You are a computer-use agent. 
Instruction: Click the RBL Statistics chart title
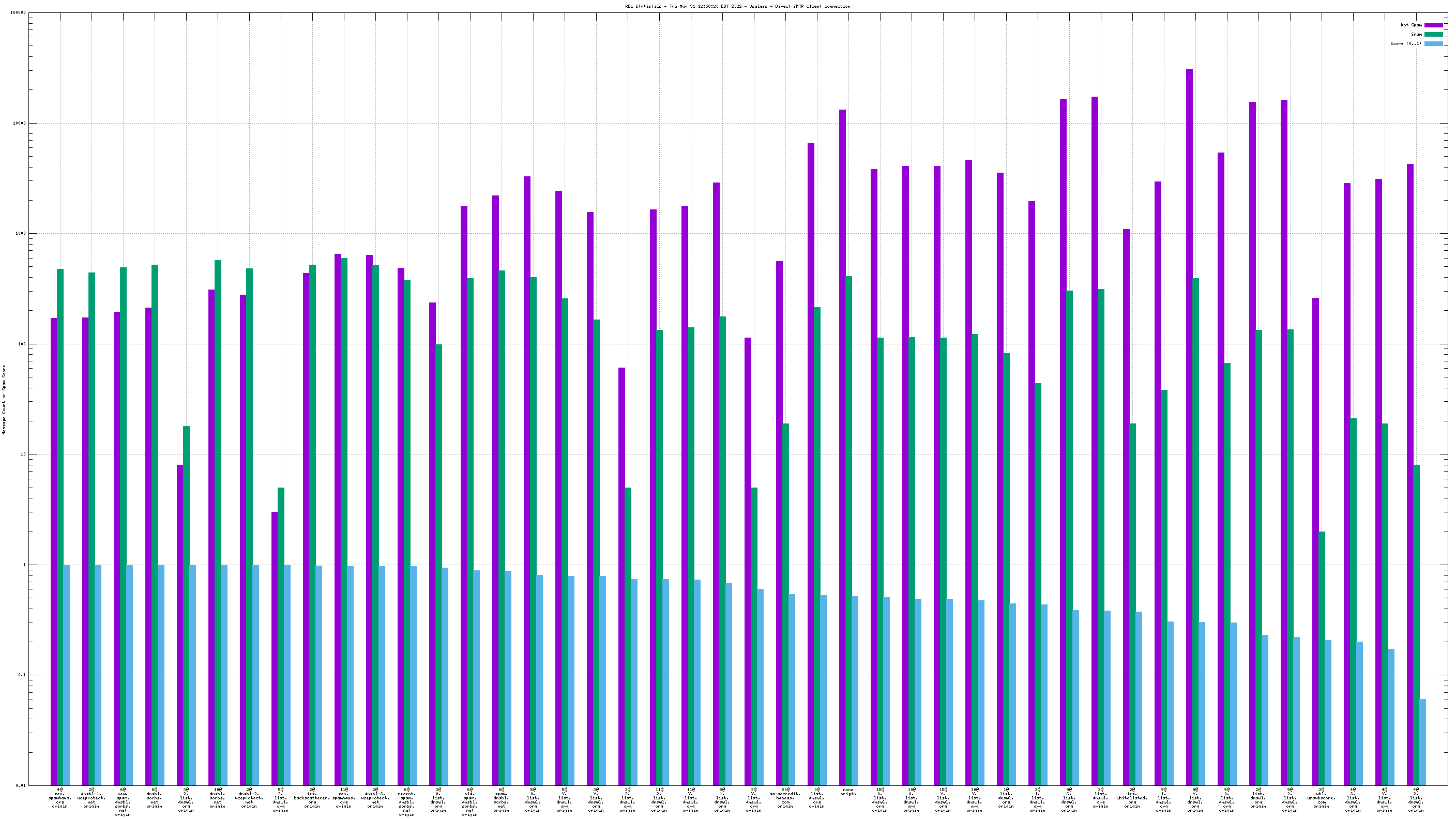tap(737, 6)
